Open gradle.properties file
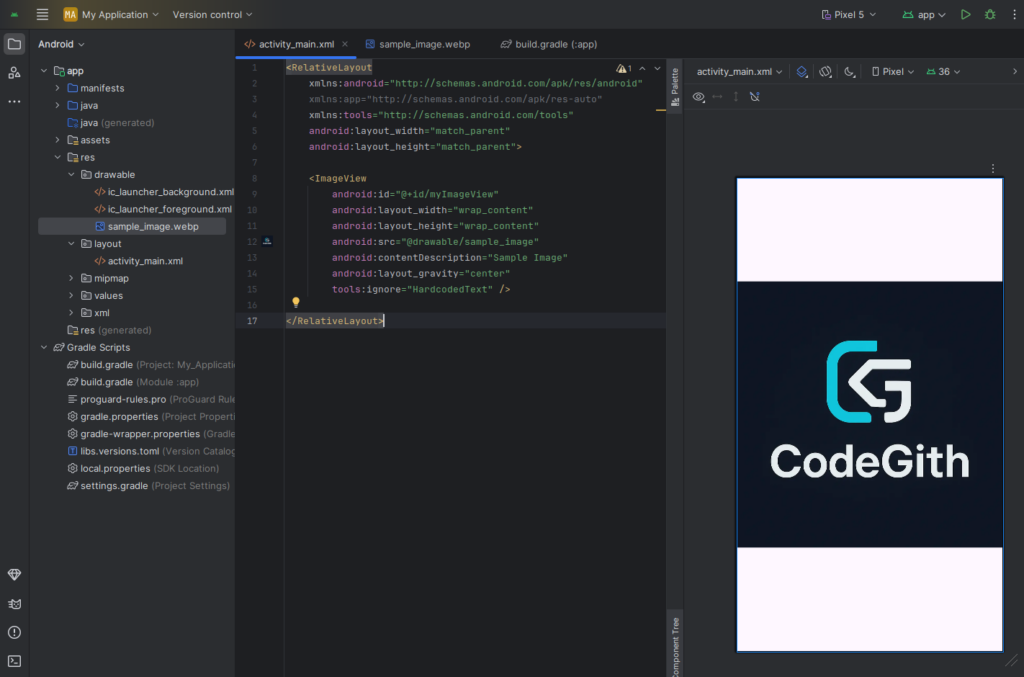This screenshot has height=677, width=1024. pos(151,417)
